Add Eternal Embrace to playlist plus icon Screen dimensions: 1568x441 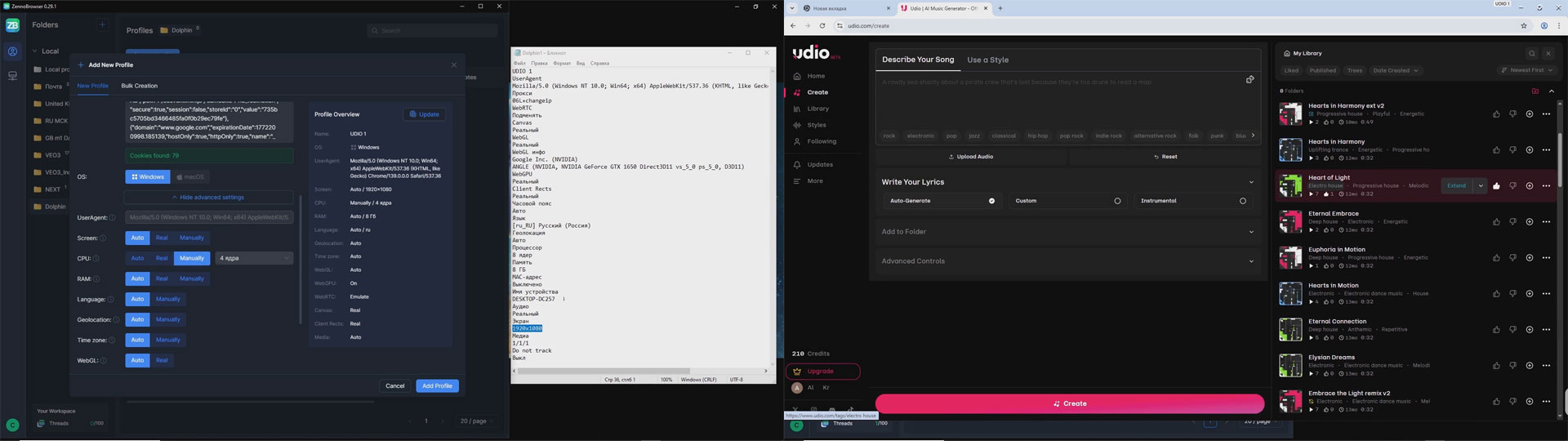1530,222
